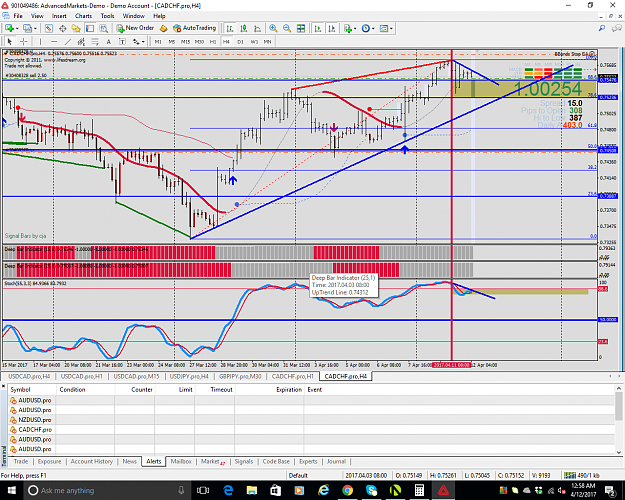Open the Navigator panel star-folder icon
The height and width of the screenshot is (500, 625).
(76, 28)
